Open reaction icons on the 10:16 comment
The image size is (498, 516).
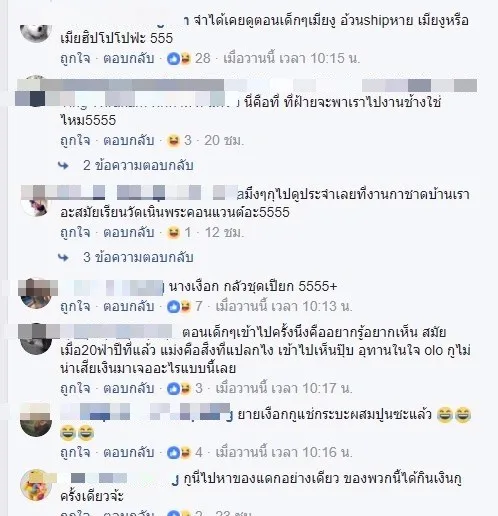pos(179,452)
